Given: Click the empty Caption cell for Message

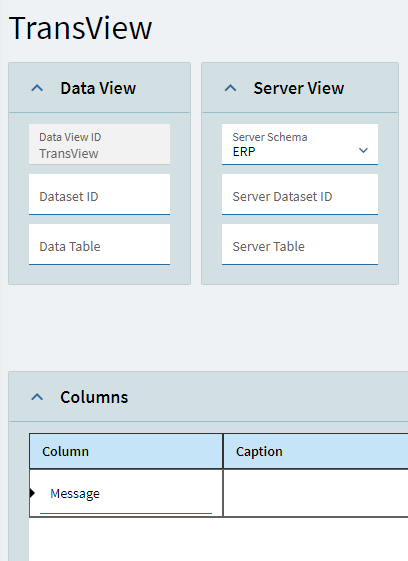Looking at the screenshot, I should [316, 493].
